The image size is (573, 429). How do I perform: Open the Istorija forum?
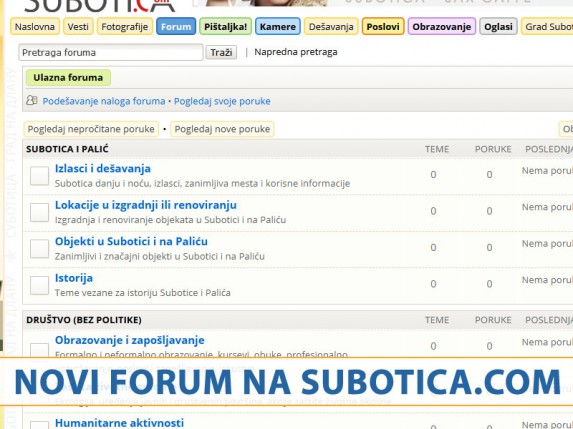[74, 278]
